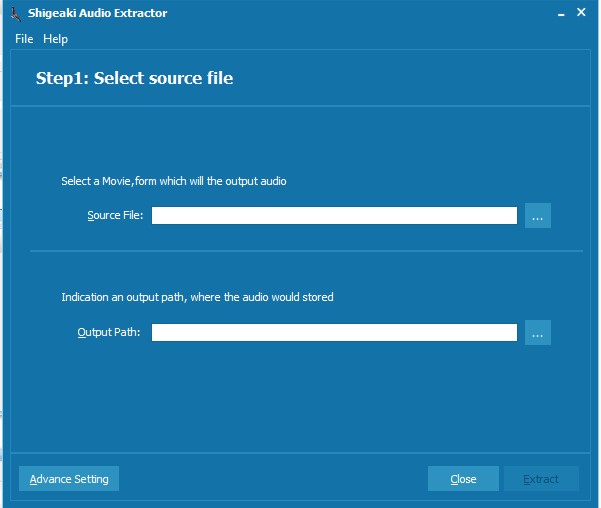The width and height of the screenshot is (601, 508).
Task: Click into the Output Path input field
Action: pos(334,332)
